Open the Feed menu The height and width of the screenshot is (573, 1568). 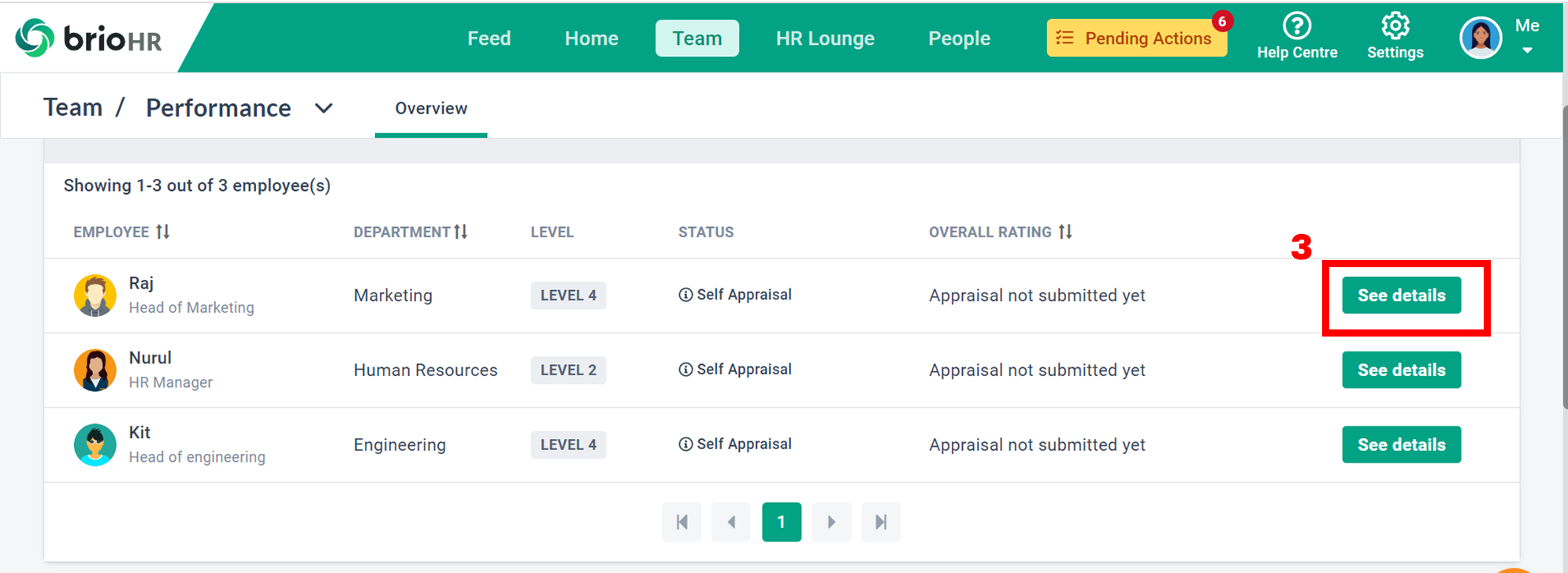coord(489,38)
